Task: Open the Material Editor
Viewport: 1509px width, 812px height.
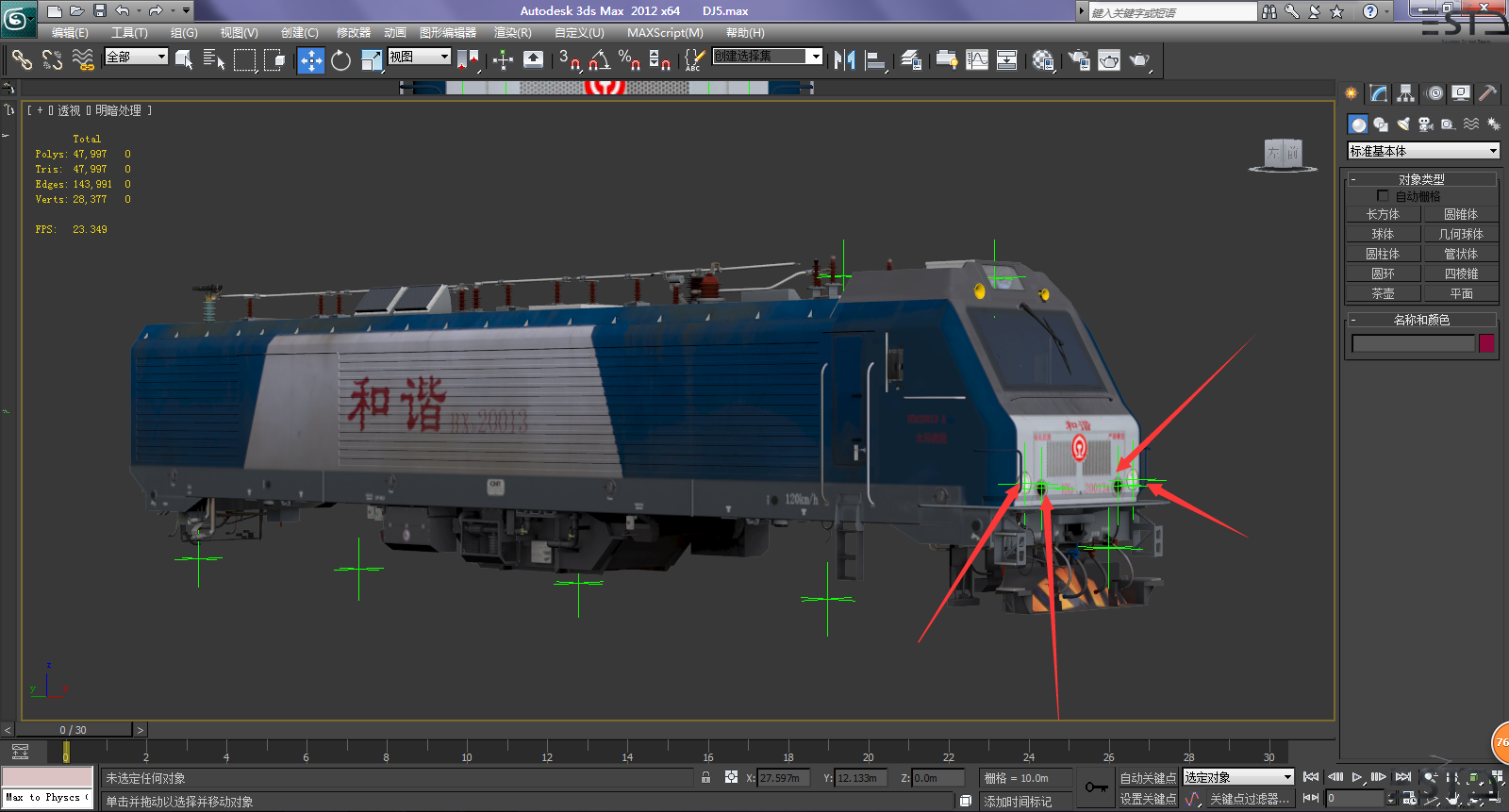Action: point(1042,60)
